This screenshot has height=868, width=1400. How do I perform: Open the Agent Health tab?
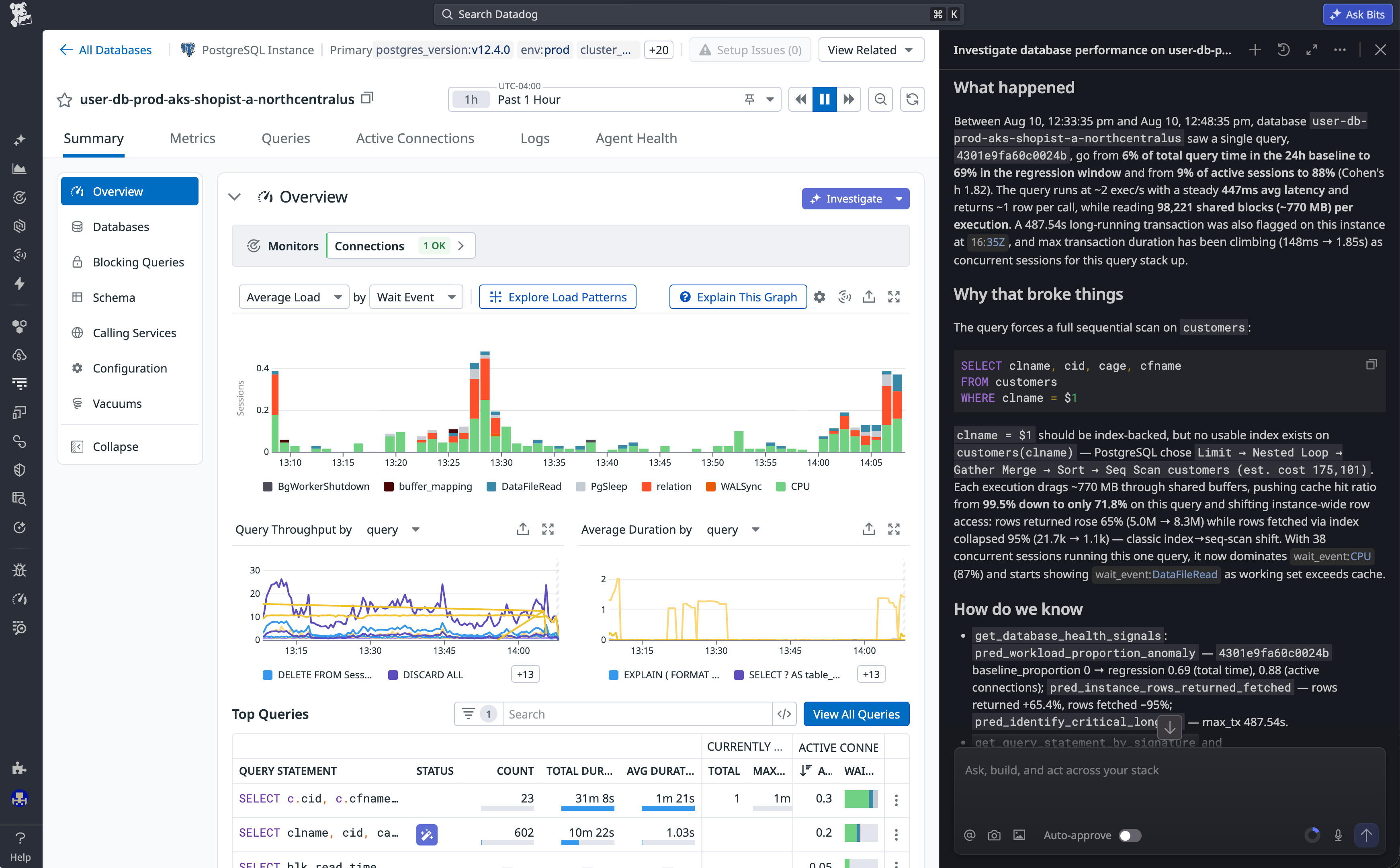pos(636,138)
